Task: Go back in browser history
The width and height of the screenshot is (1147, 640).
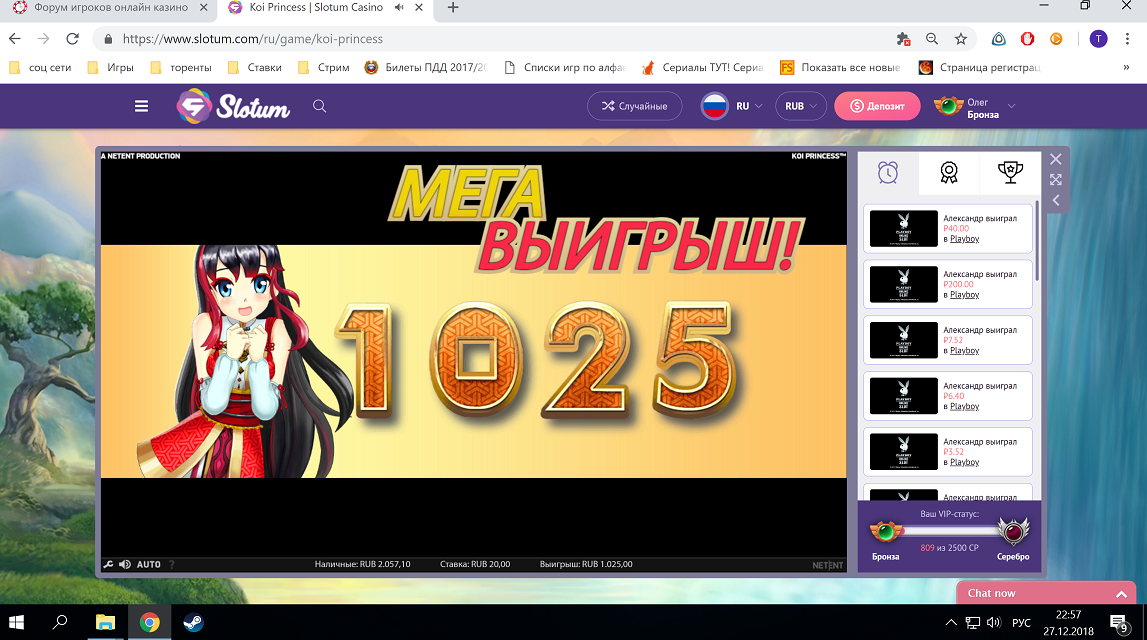Action: [x=15, y=39]
